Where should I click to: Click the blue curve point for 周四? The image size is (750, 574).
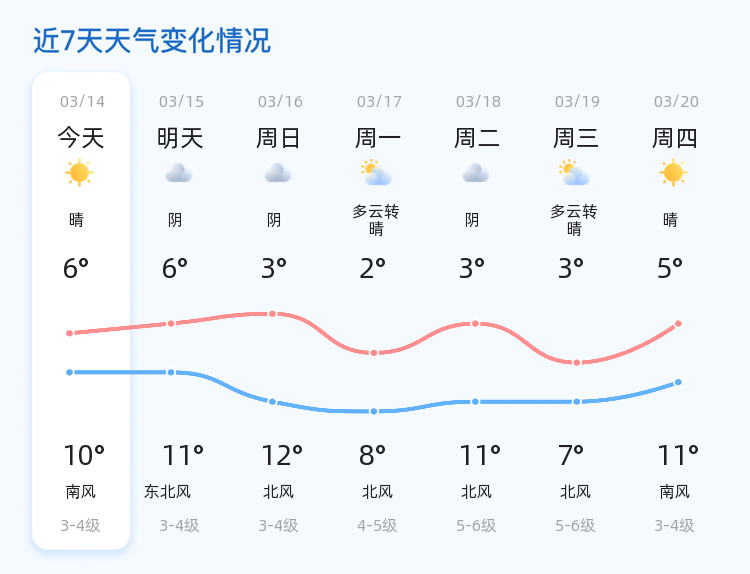(x=678, y=382)
